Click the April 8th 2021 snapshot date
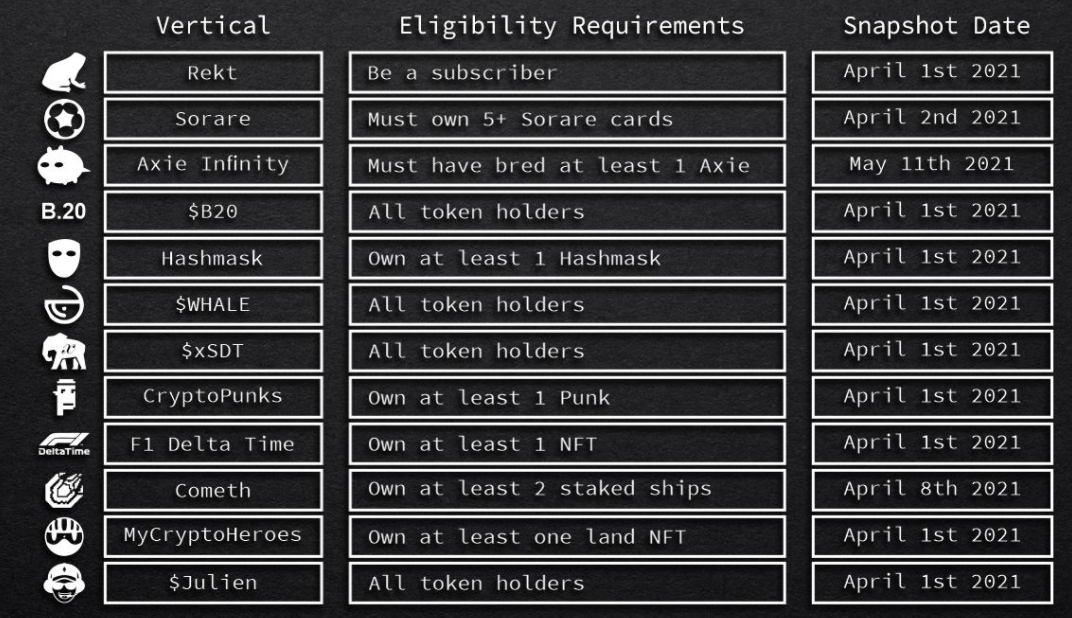 pos(932,490)
